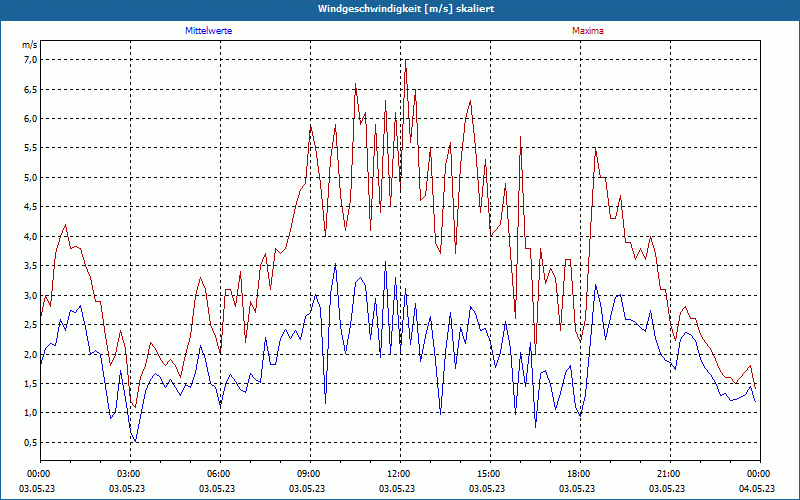
Task: Click the '03.05.23' date under 15:00
Action: pos(487,488)
